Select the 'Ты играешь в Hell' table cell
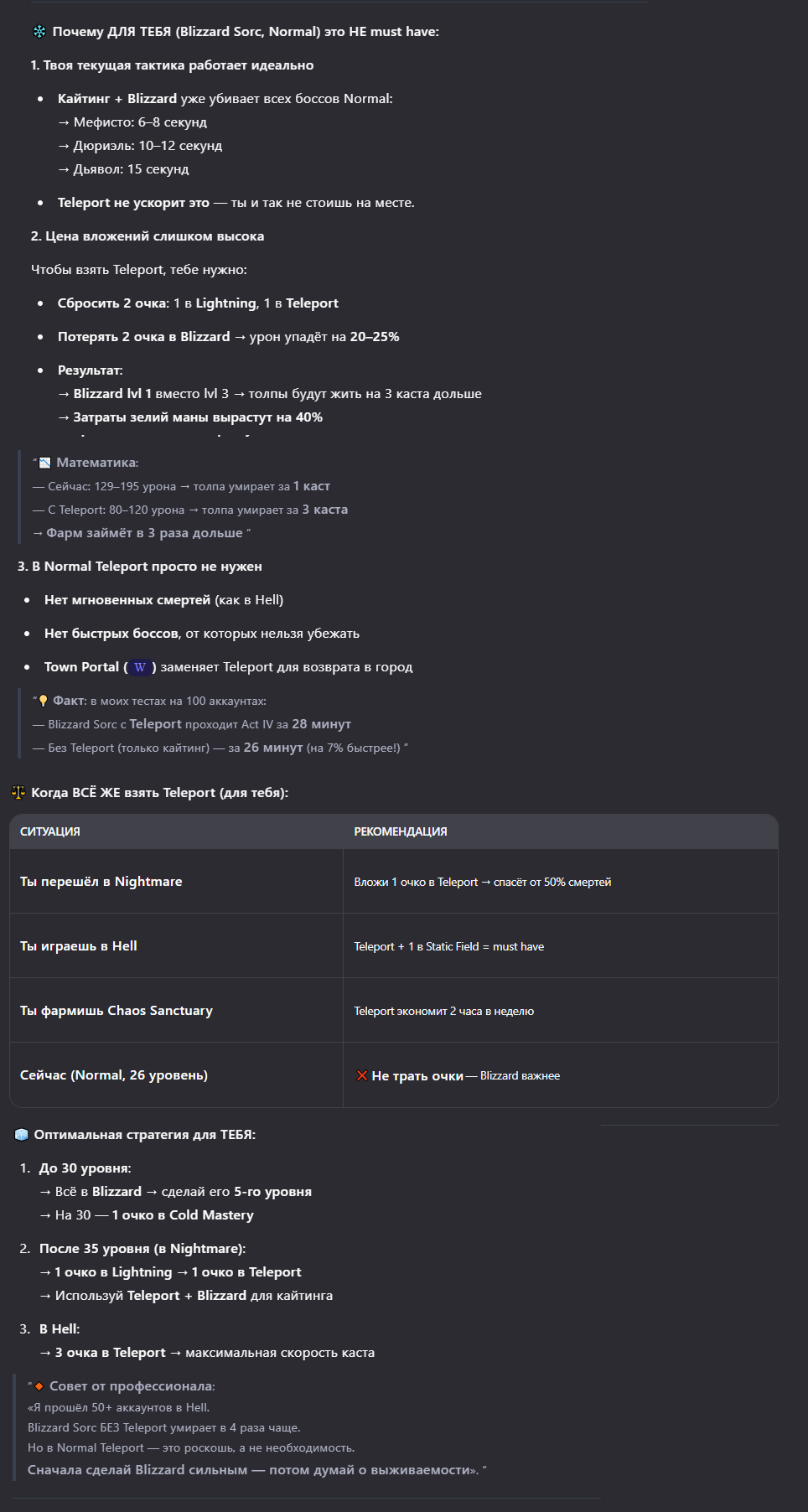The image size is (808, 1512). click(x=79, y=946)
